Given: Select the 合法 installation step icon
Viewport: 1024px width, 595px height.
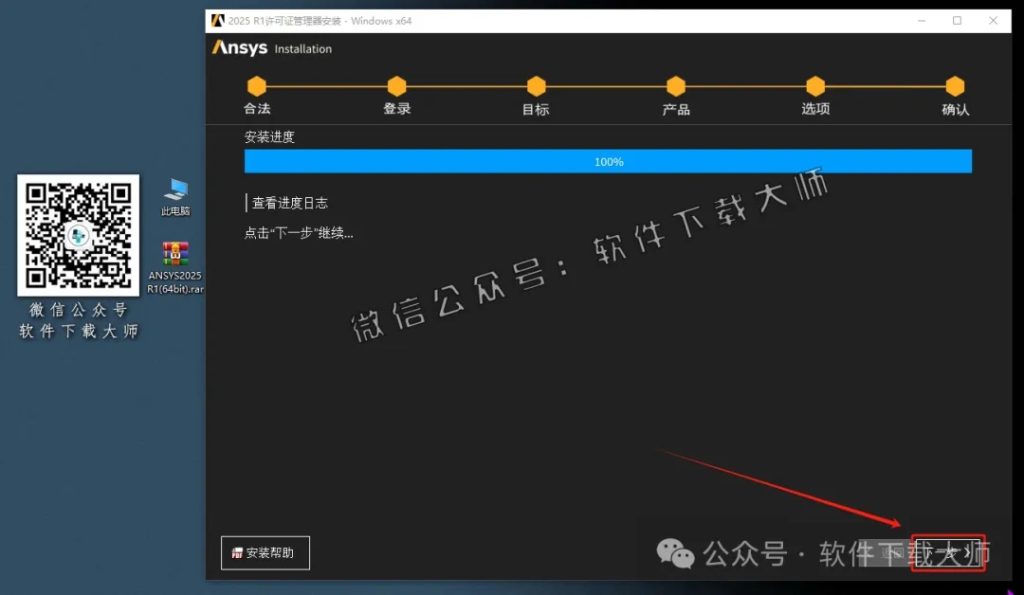Looking at the screenshot, I should coord(256,88).
